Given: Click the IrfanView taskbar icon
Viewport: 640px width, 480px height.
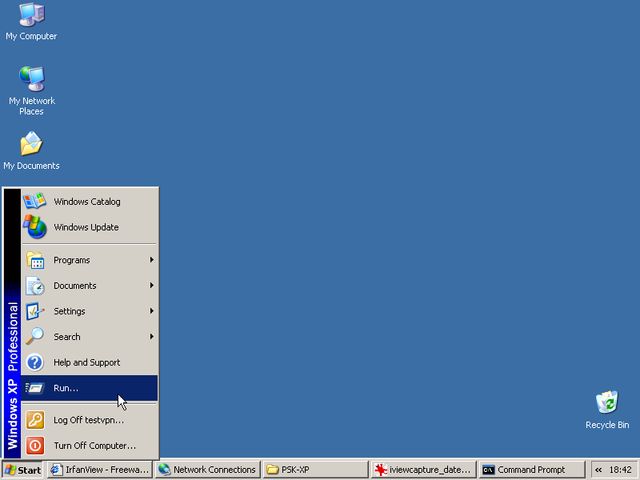Looking at the screenshot, I should (x=56, y=470).
